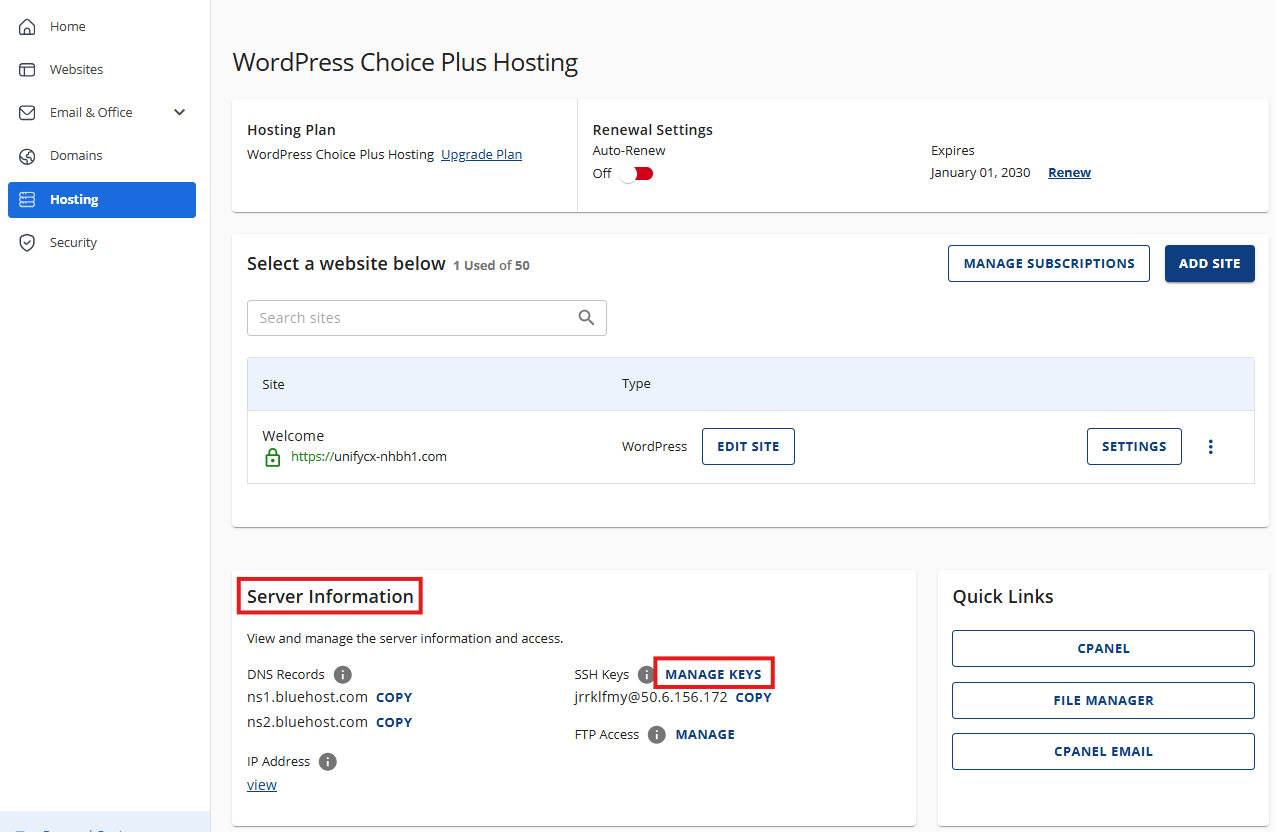
Task: Toggle Auto-Renew on
Action: click(635, 172)
